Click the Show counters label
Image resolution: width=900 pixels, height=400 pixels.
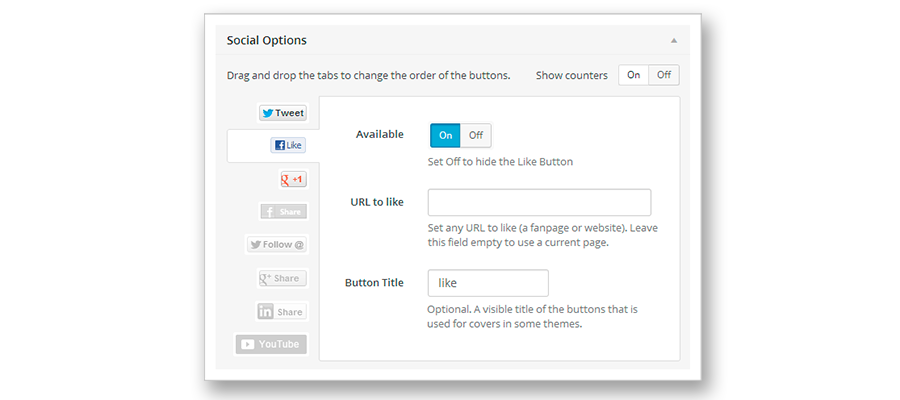571,76
